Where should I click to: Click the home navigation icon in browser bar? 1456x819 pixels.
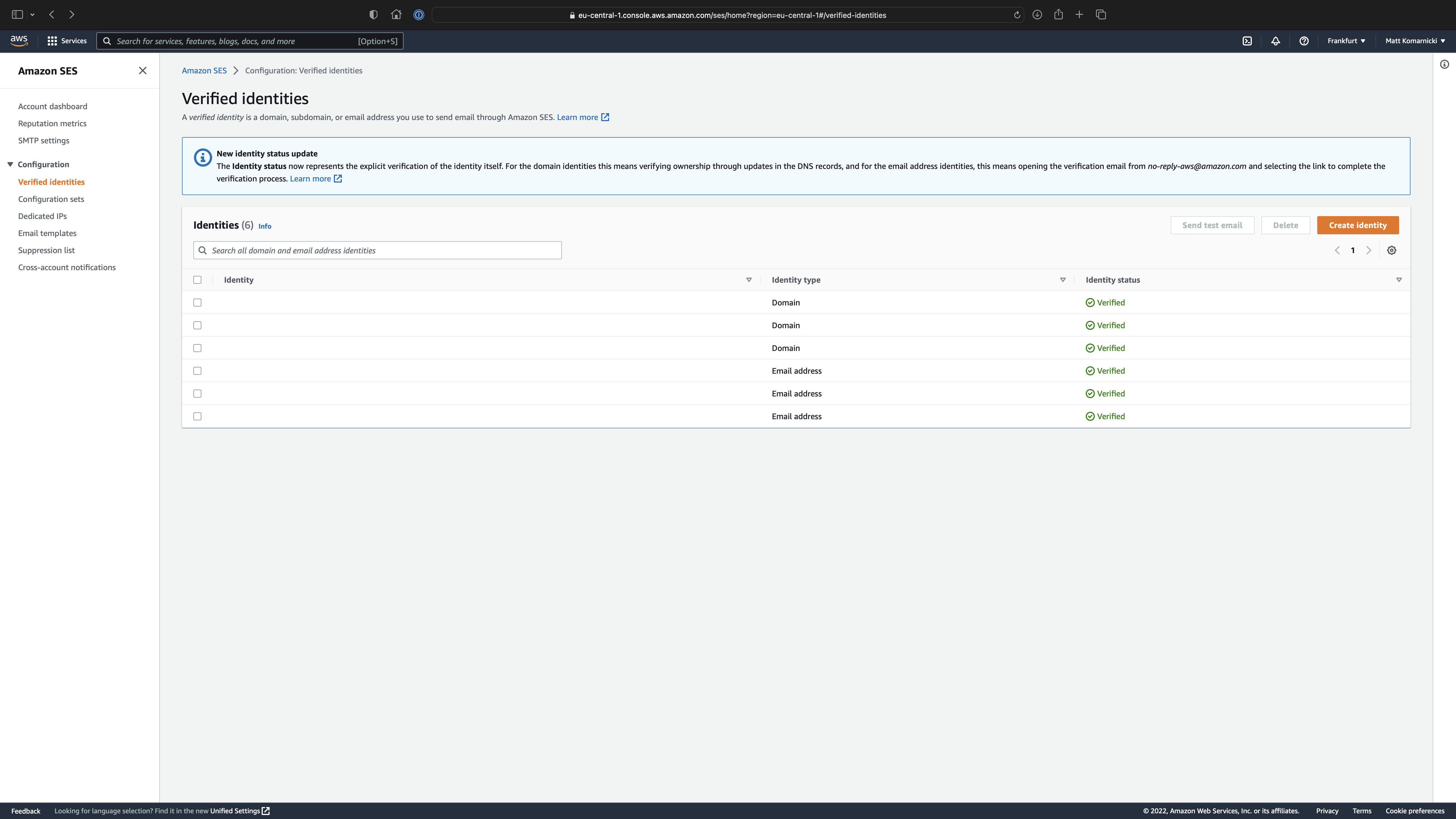[396, 14]
